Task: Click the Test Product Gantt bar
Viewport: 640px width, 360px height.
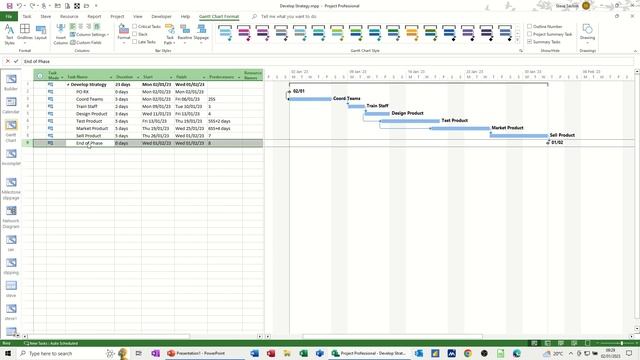Action: point(410,121)
